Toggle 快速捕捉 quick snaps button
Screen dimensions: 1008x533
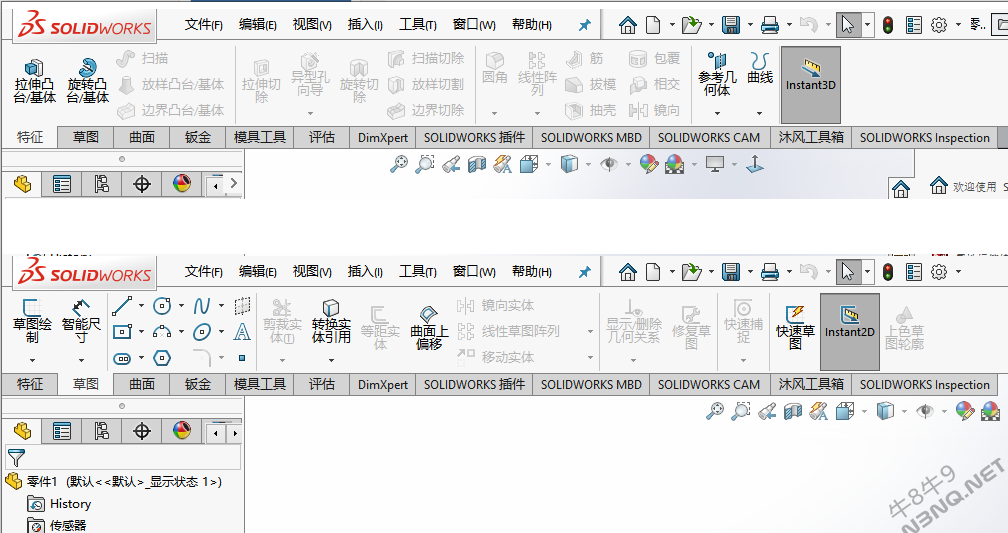[x=743, y=321]
